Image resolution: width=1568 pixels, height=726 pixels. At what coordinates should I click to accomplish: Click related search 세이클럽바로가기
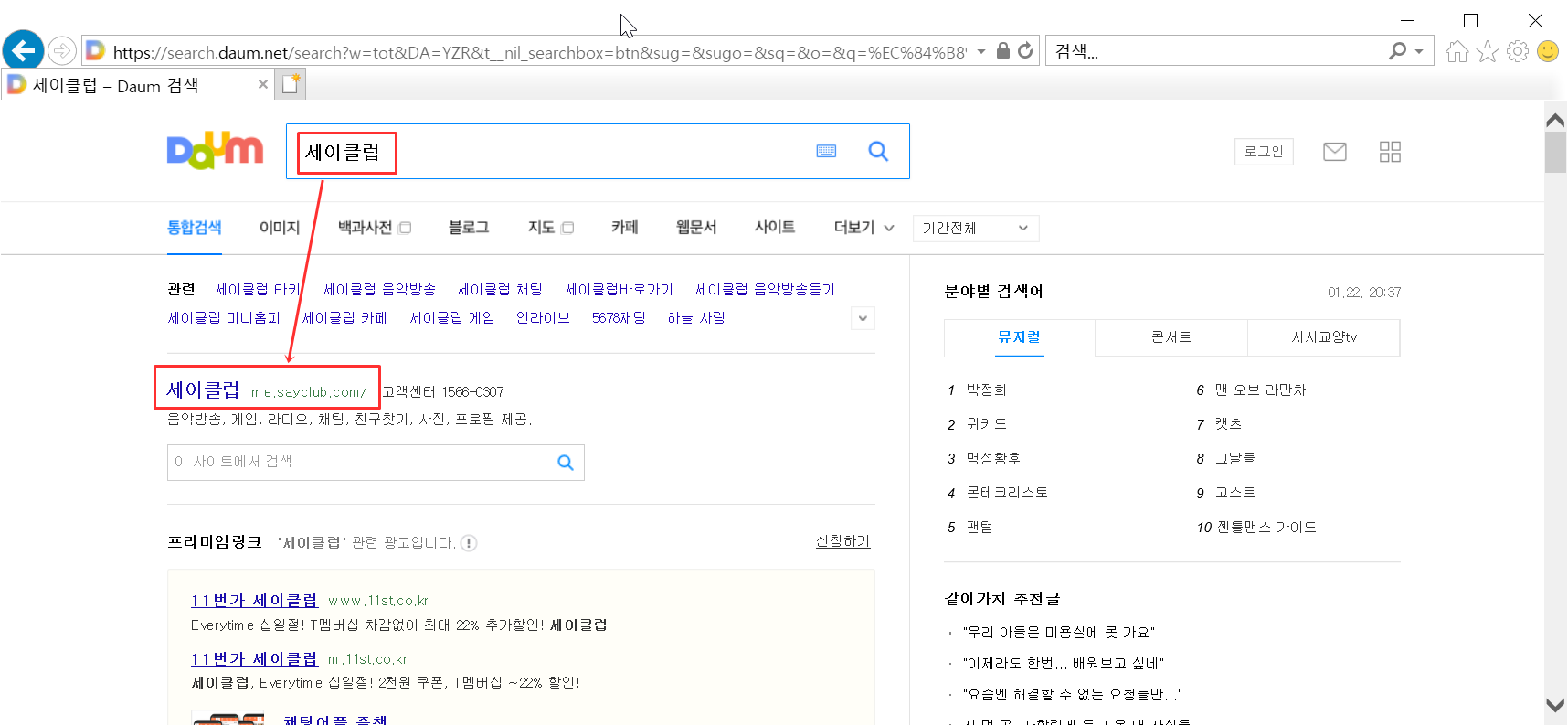619,289
